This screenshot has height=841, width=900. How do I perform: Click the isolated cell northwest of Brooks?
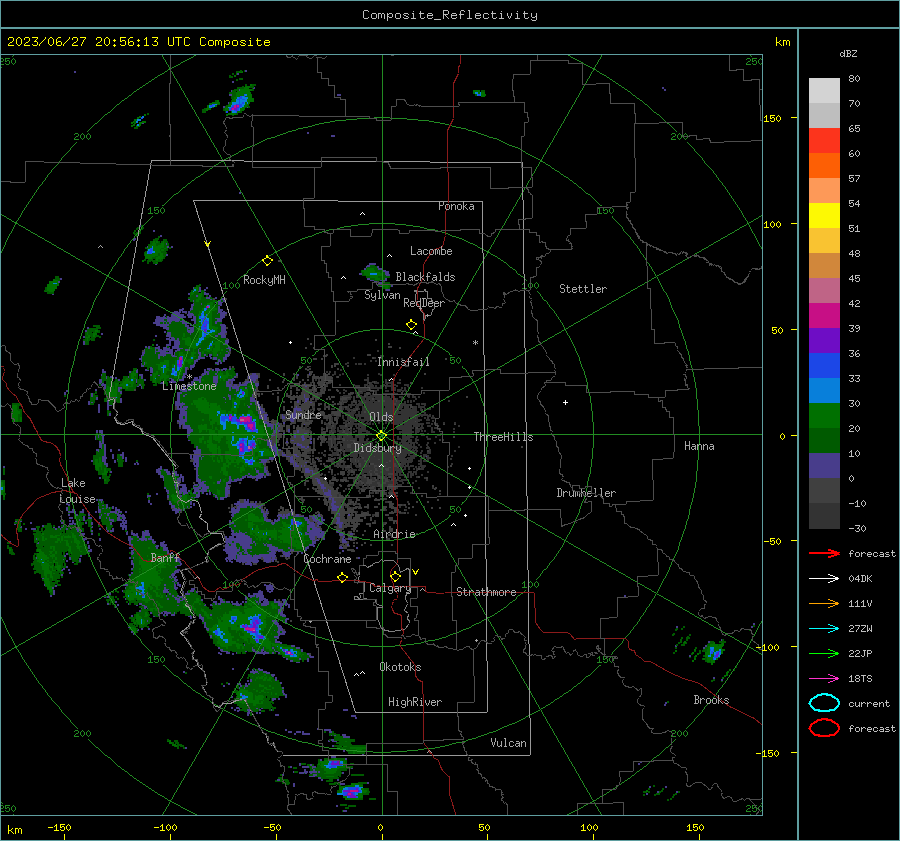pos(713,652)
